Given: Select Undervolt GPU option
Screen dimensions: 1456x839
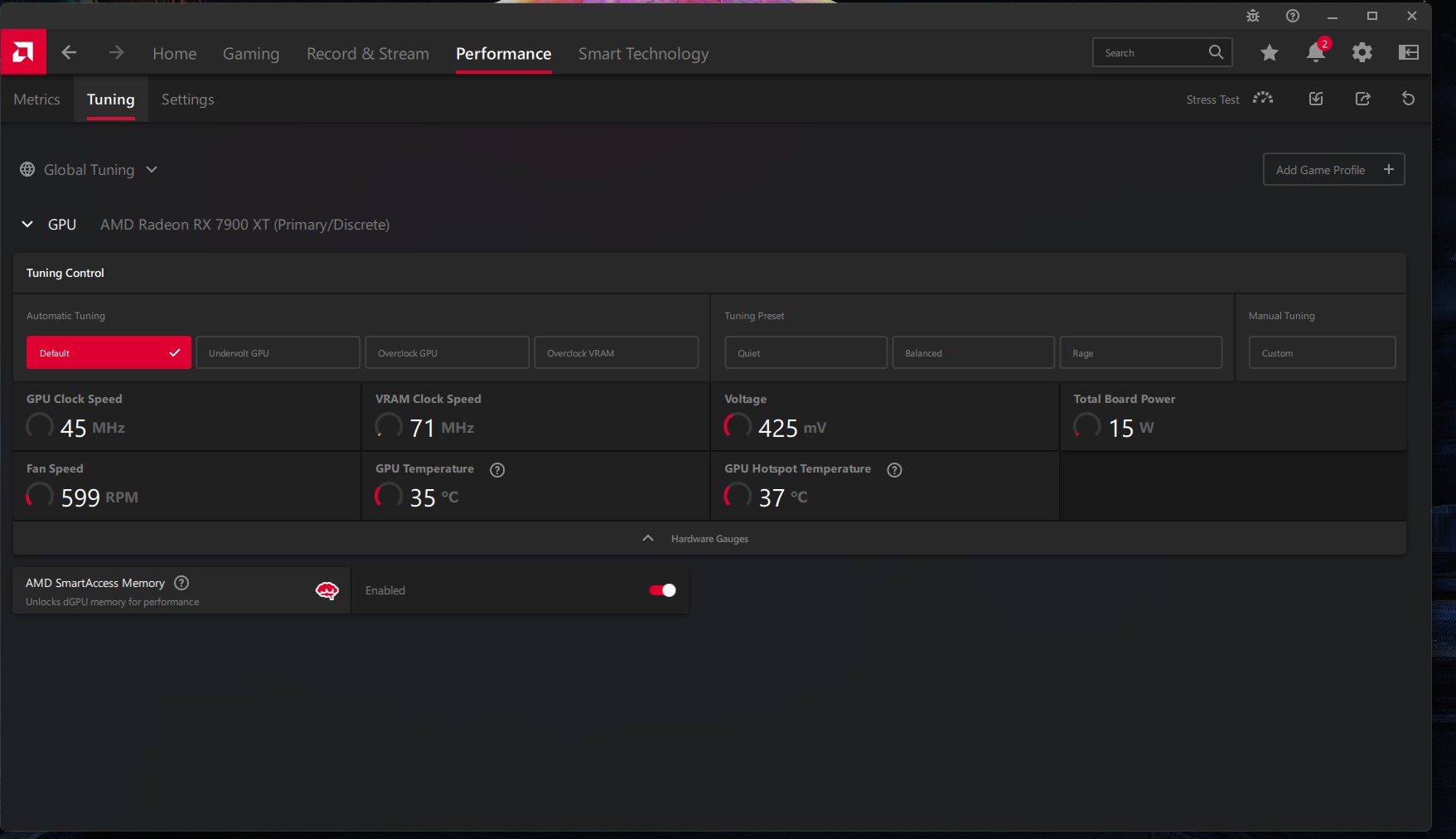Looking at the screenshot, I should coord(278,352).
